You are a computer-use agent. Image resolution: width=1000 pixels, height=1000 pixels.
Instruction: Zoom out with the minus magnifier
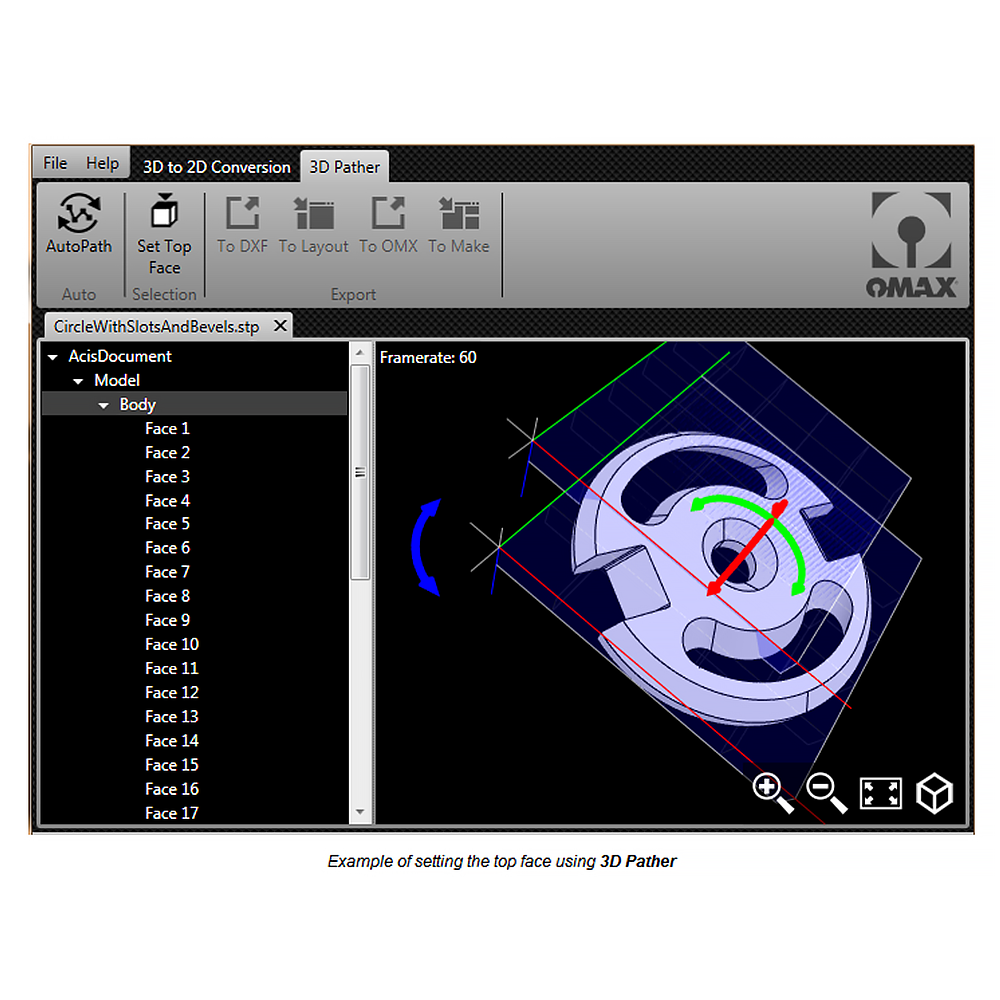pos(826,792)
